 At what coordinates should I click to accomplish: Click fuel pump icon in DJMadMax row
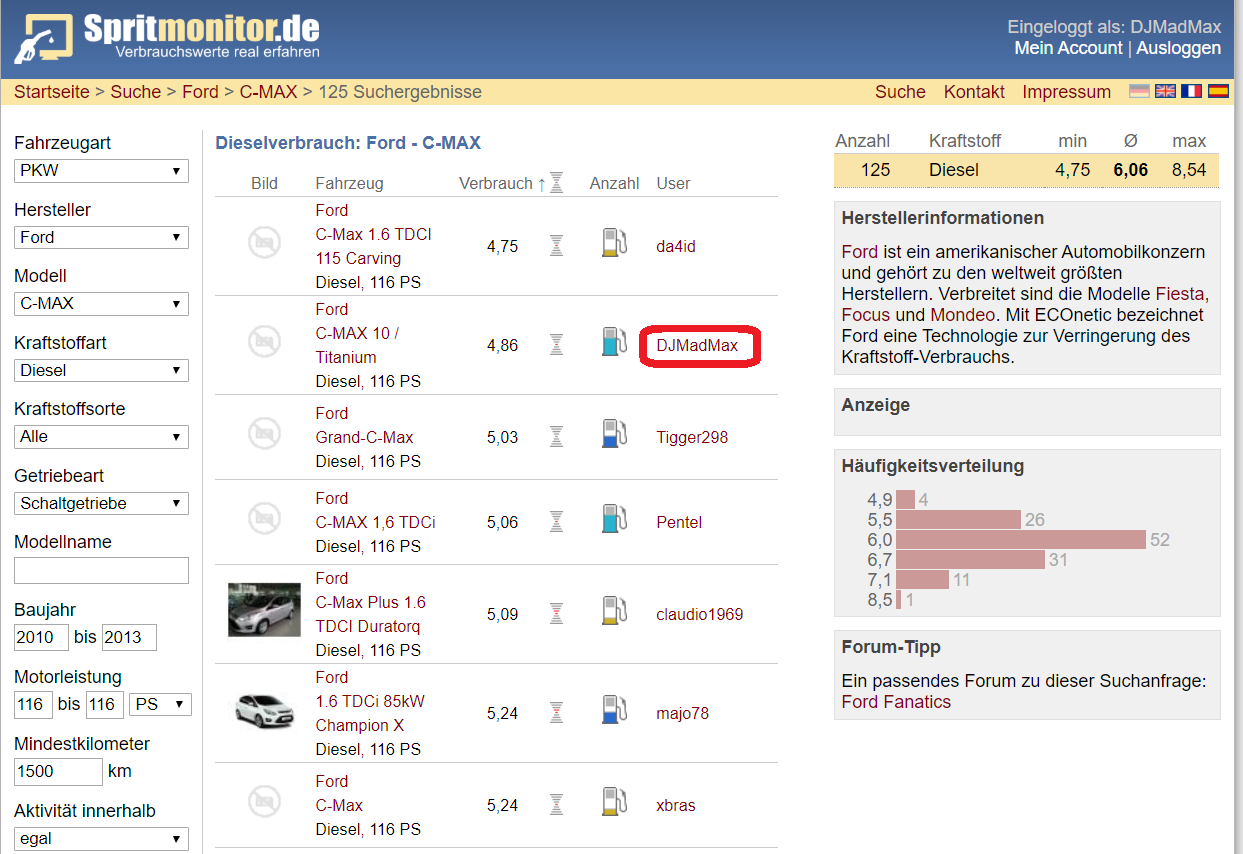614,342
